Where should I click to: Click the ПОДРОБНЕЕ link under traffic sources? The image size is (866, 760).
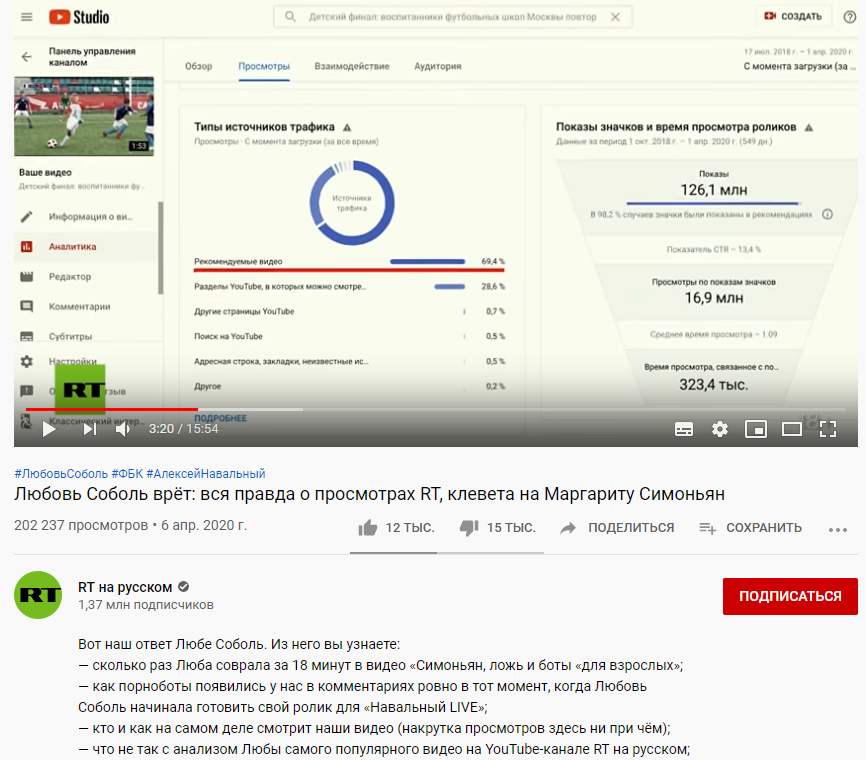point(220,418)
